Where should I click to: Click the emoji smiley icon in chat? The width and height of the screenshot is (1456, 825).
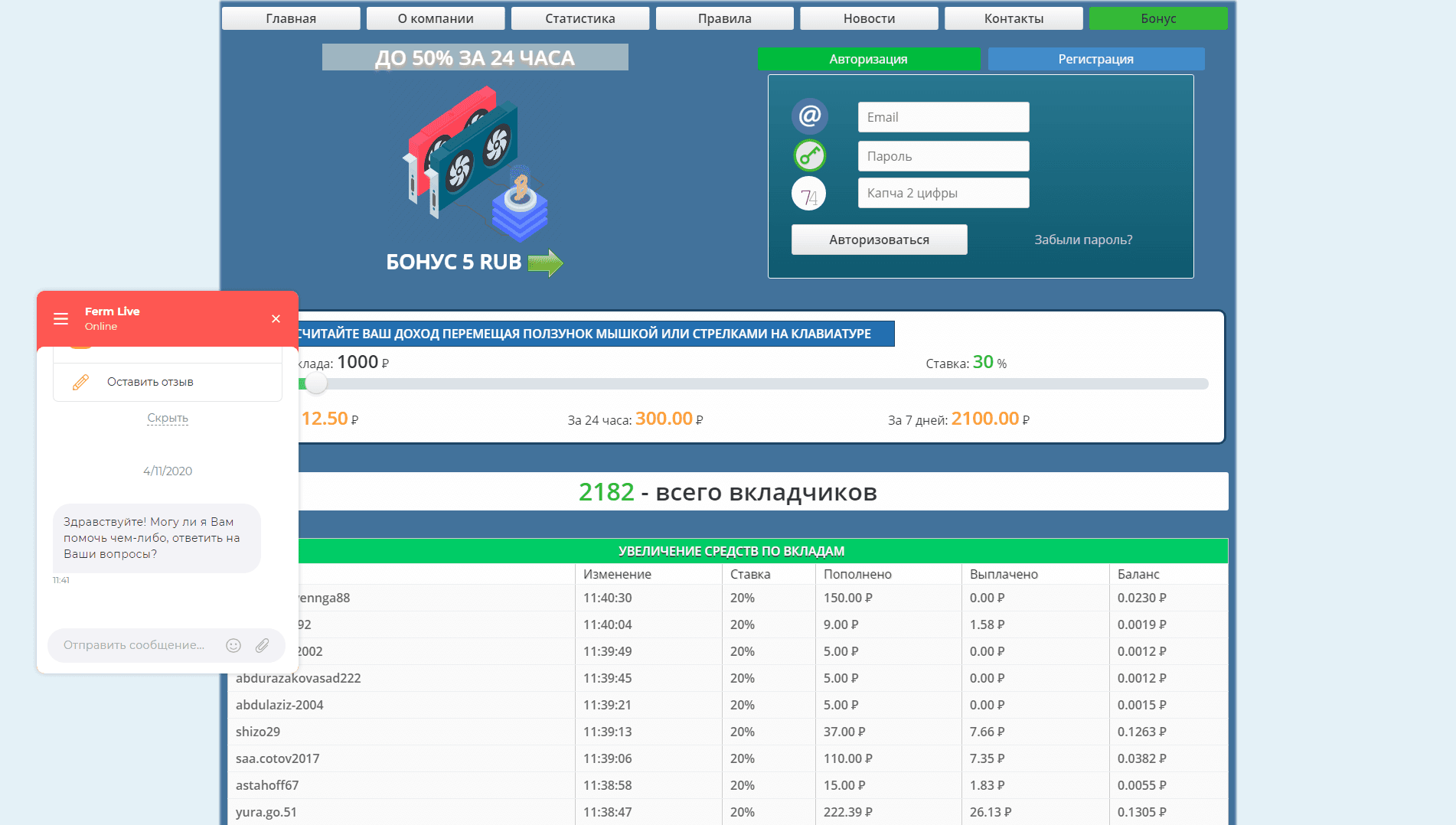click(233, 645)
